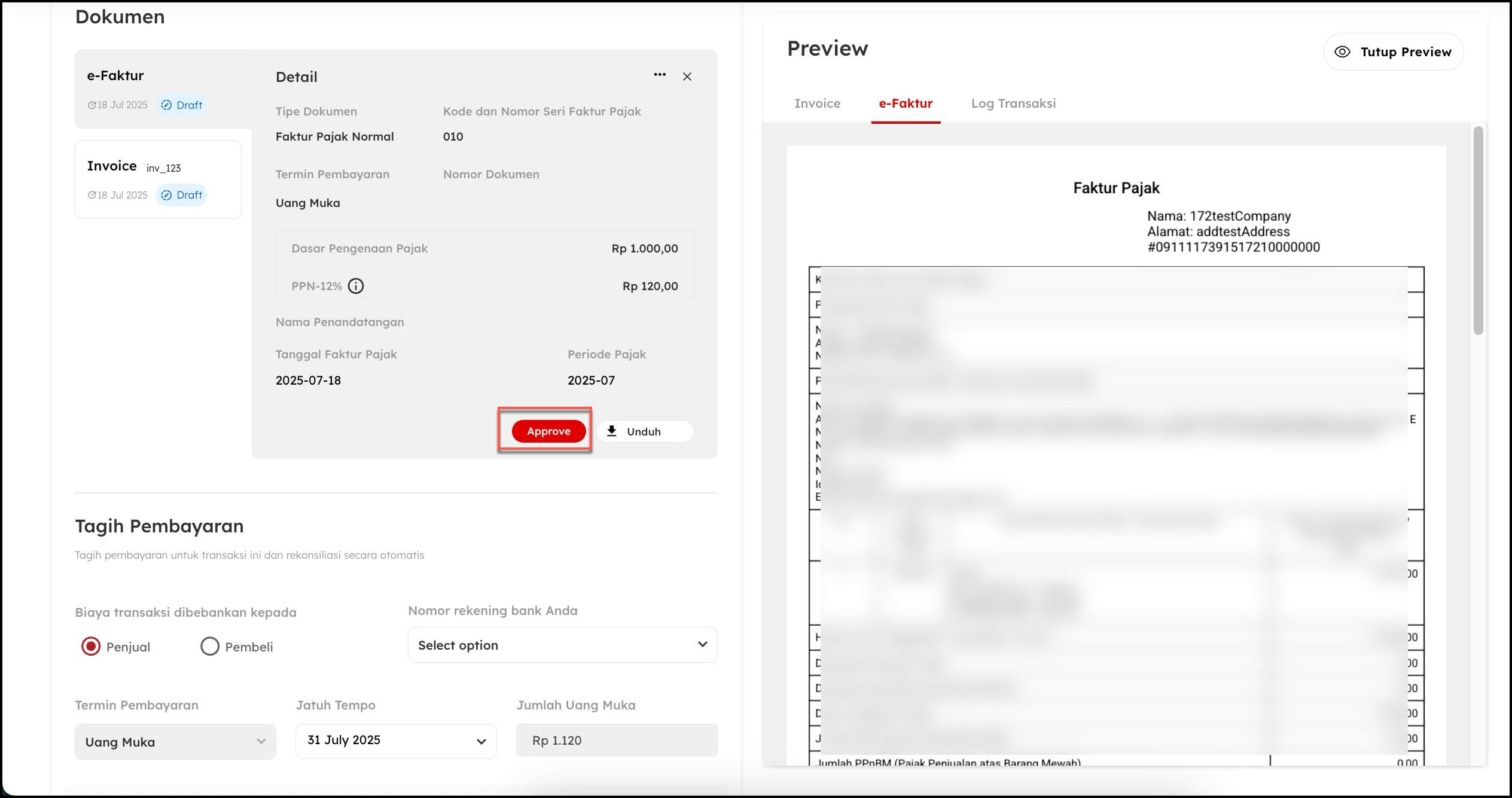Open the three-dot menu in Detail panel
The height and width of the screenshot is (798, 1512).
coord(660,75)
